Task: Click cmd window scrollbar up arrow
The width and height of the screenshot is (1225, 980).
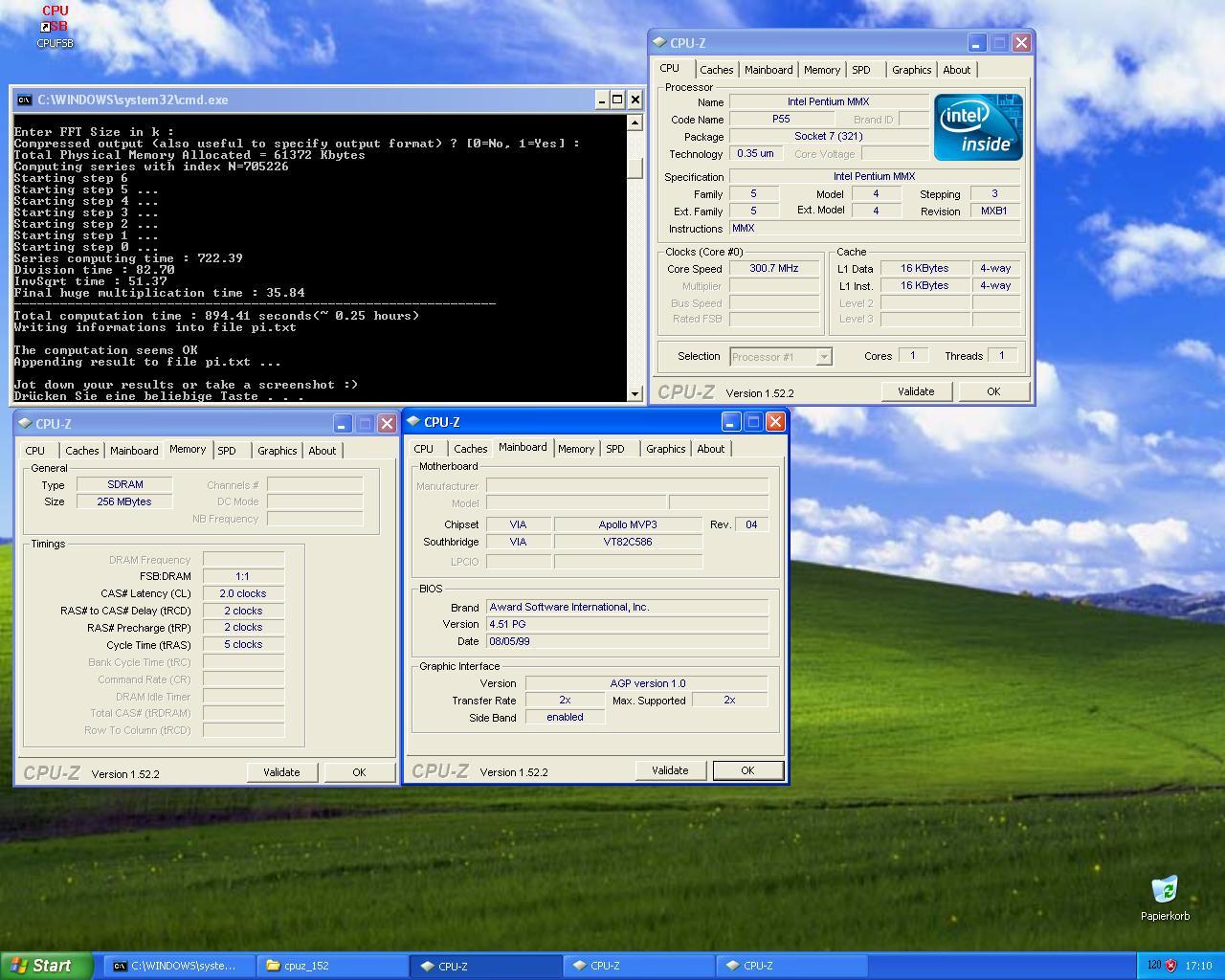Action: pos(635,122)
